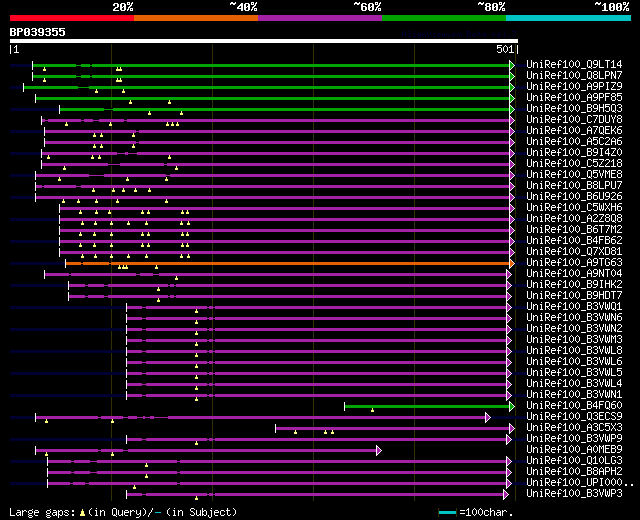Click the truncated UniRef100_UPI000.. text
640x520 pixels.
point(580,483)
